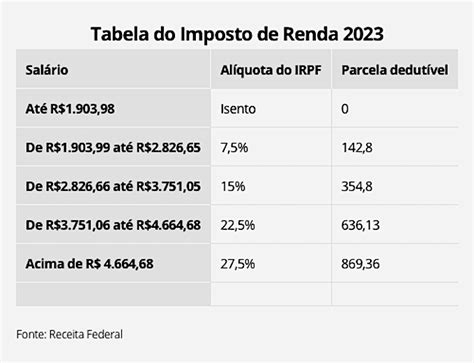The height and width of the screenshot is (363, 474).
Task: Click the Fonte: Receita Federal text
Action: tap(69, 334)
